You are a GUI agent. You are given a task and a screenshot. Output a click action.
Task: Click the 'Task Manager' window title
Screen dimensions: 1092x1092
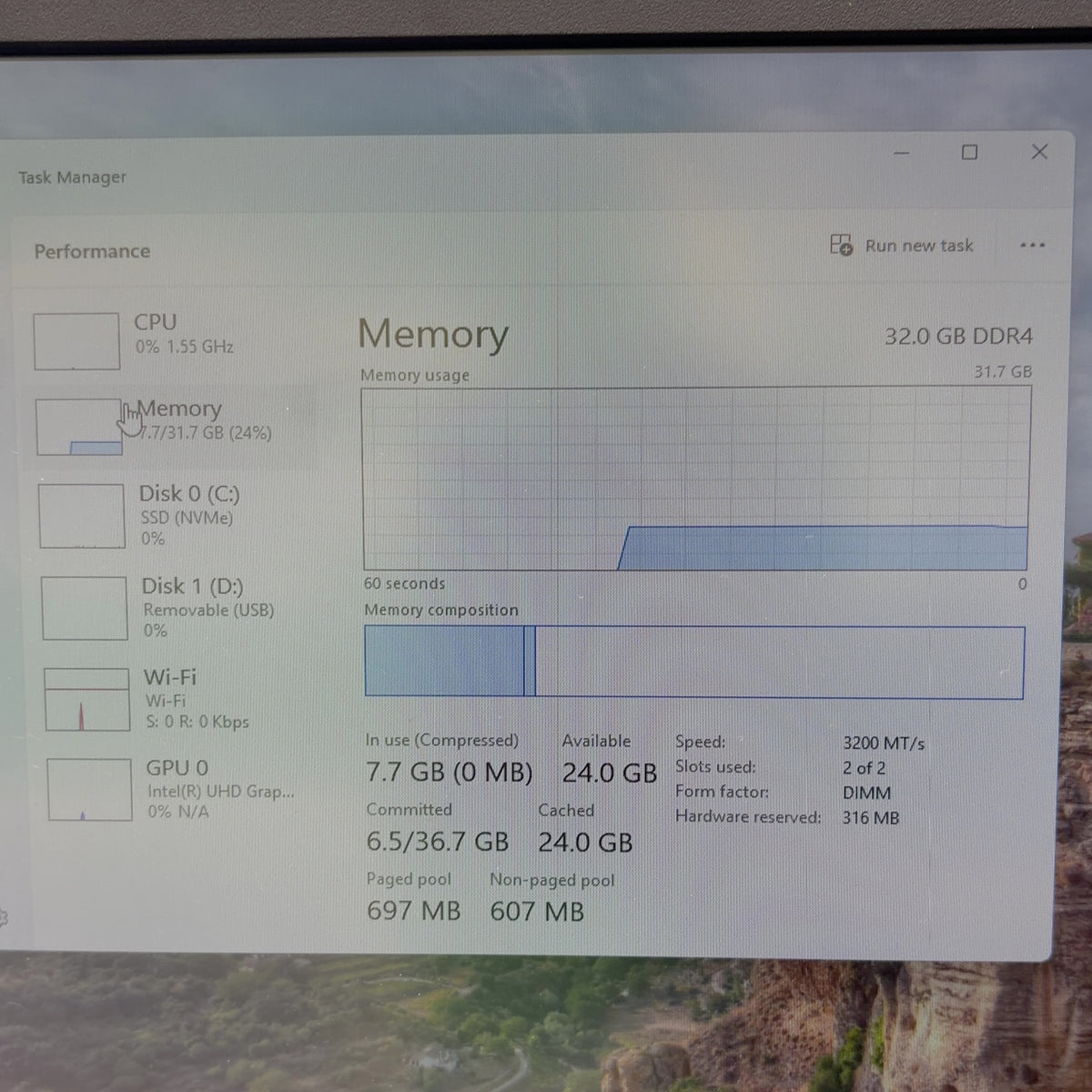click(x=73, y=177)
